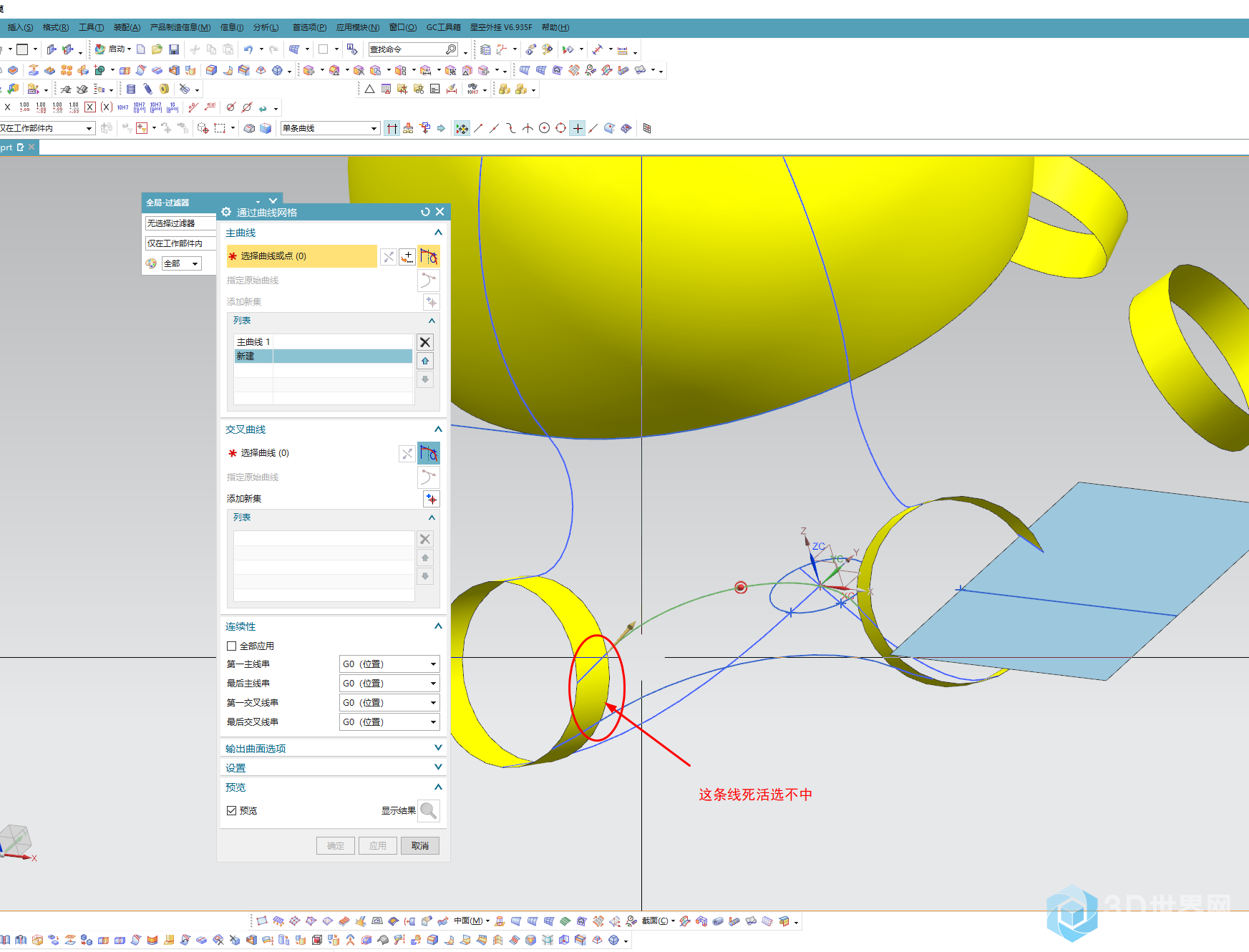
Task: Click the greyed Apply button
Action: (x=378, y=846)
